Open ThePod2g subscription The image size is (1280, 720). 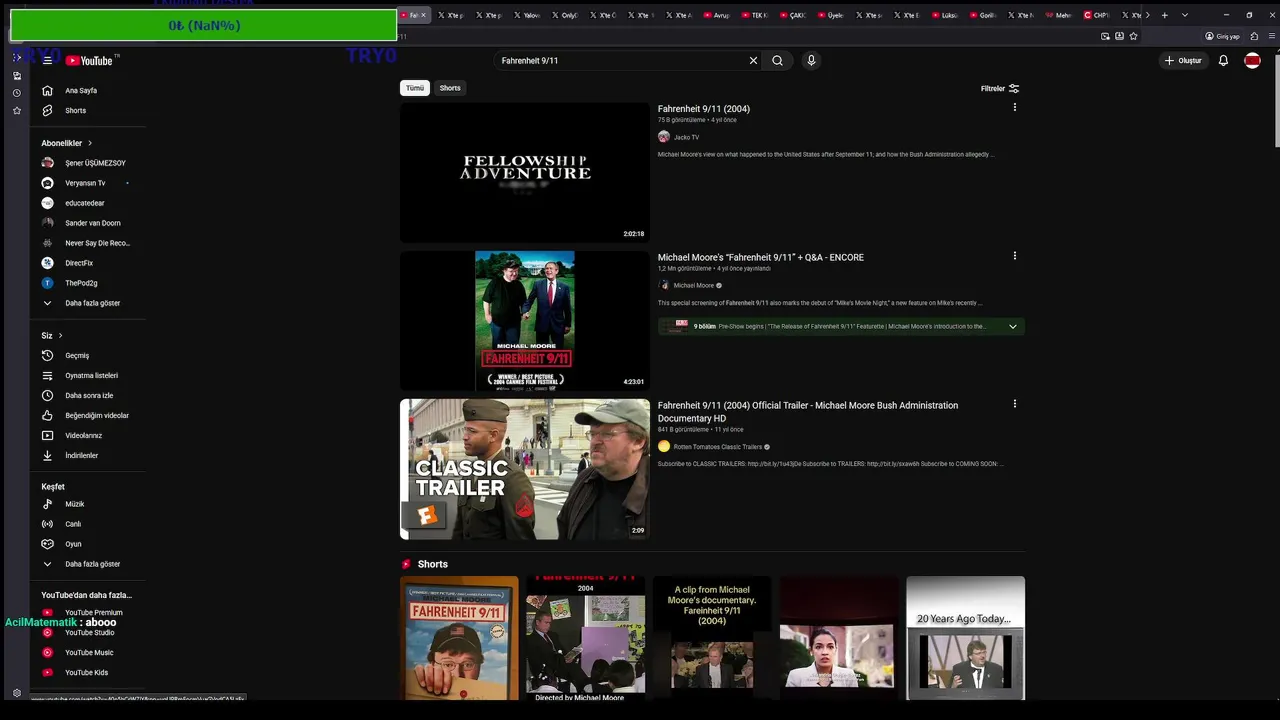(x=86, y=283)
